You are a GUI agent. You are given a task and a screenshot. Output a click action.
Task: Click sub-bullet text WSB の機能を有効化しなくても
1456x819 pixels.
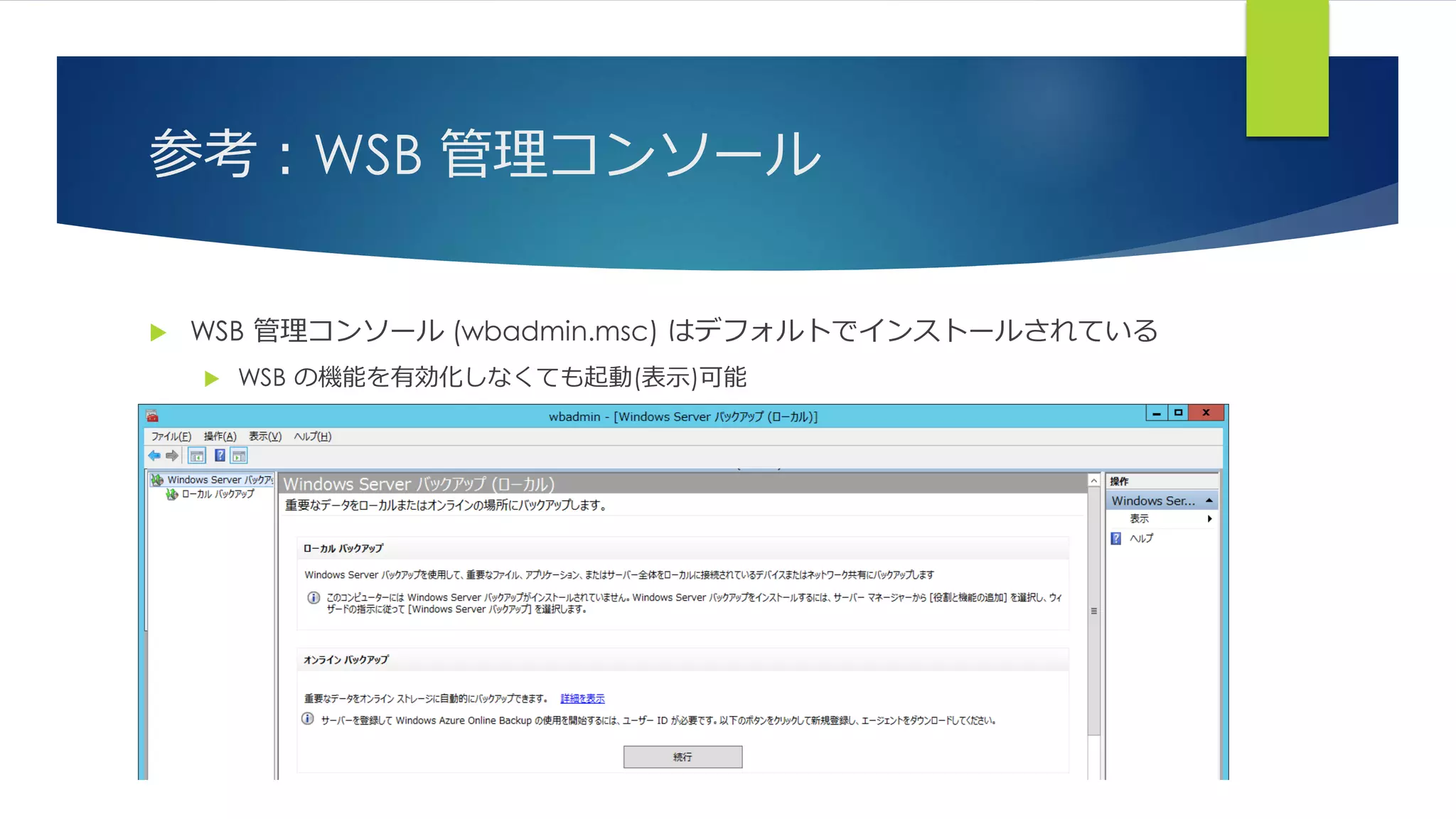pos(492,377)
